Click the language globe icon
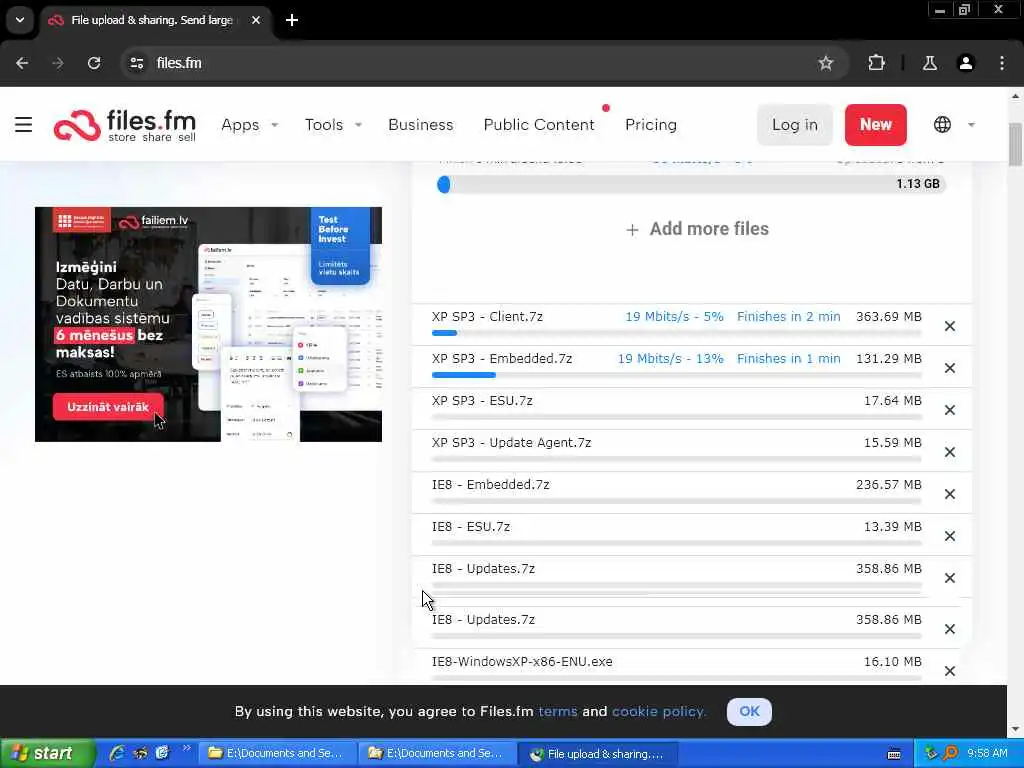Screen dimensions: 1024x768 click(x=942, y=124)
